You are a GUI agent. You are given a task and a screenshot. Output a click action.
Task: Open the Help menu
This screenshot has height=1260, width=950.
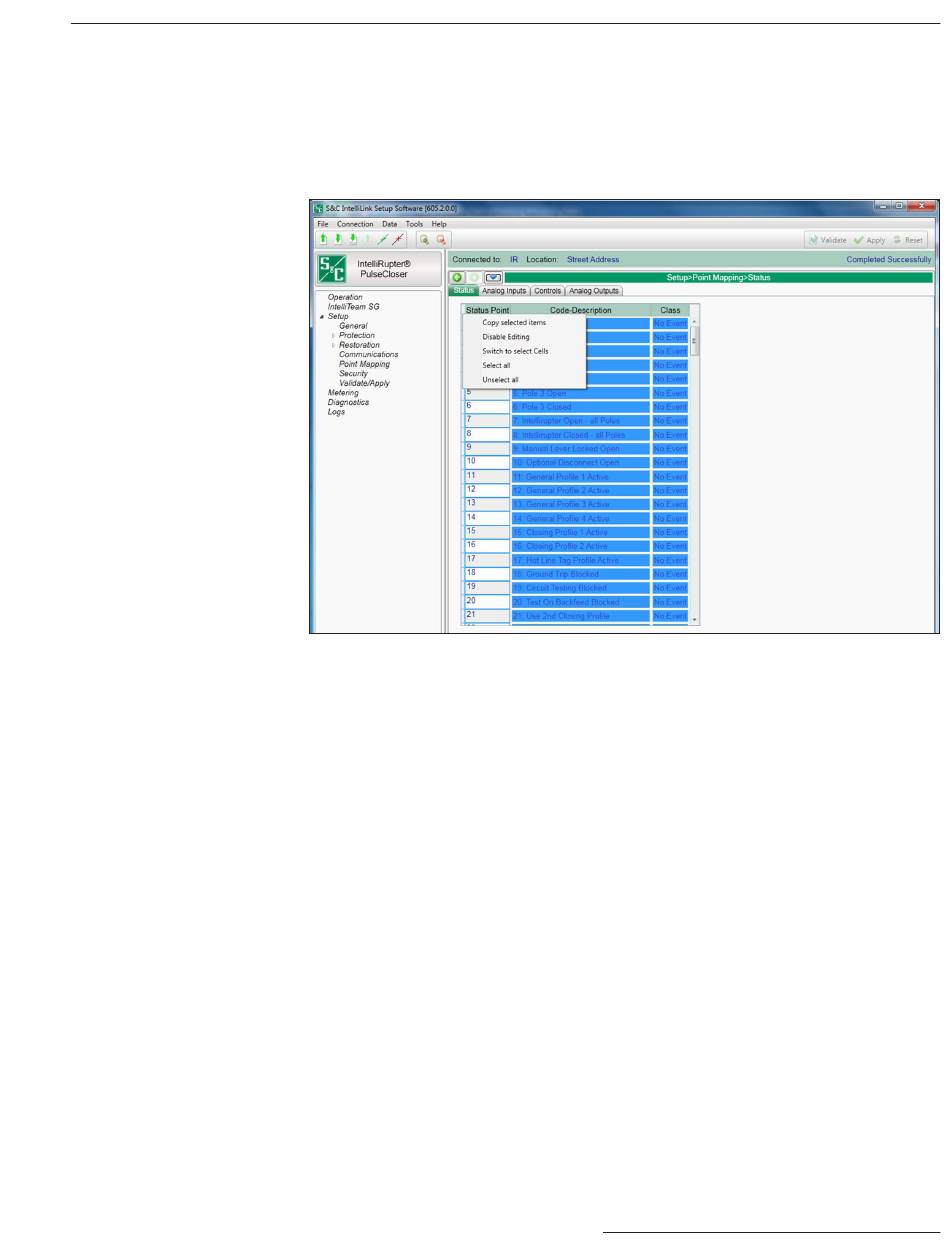pyautogui.click(x=438, y=223)
